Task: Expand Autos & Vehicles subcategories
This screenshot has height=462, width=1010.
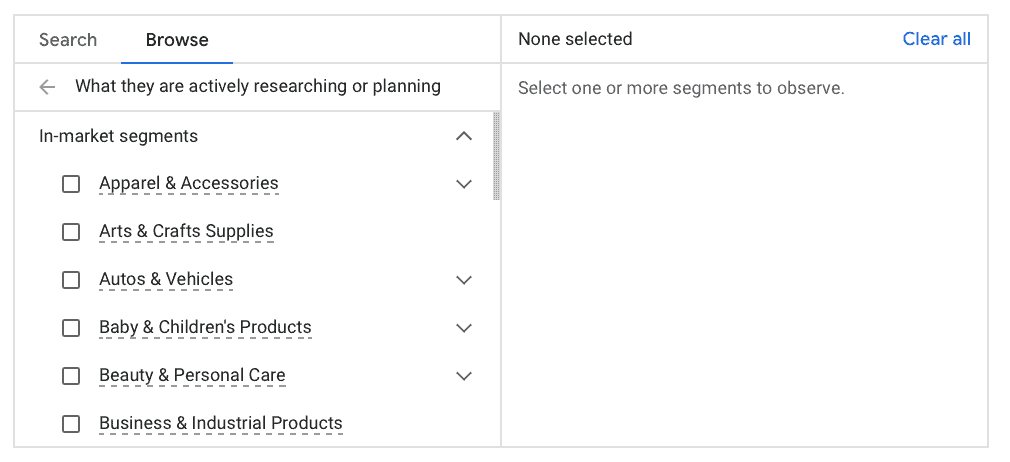Action: 463,280
